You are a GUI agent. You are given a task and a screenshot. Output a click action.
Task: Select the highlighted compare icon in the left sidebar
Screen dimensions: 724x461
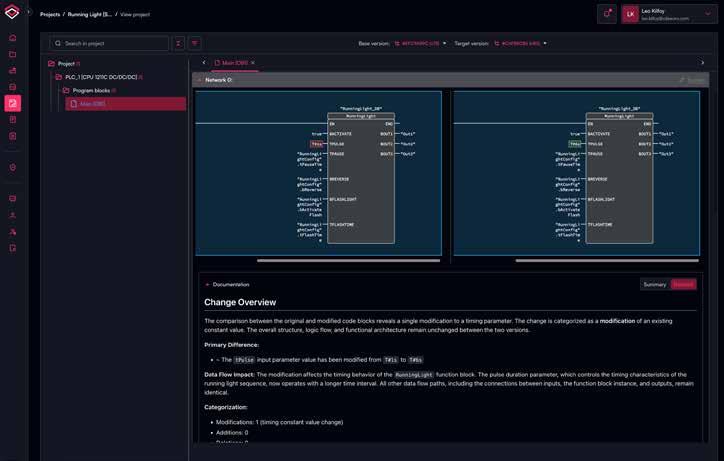pos(12,103)
